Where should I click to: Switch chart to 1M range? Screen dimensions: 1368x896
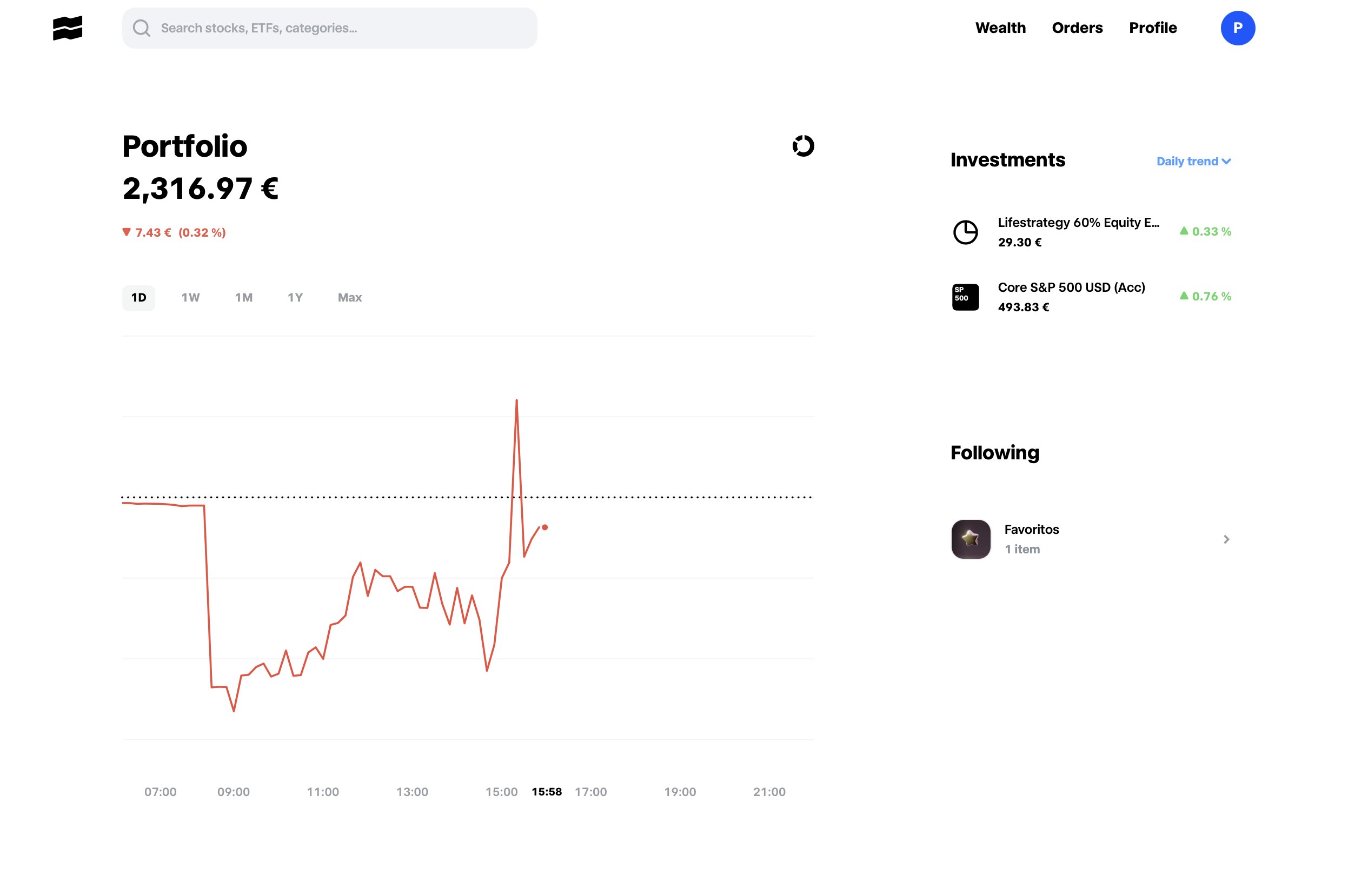(244, 298)
